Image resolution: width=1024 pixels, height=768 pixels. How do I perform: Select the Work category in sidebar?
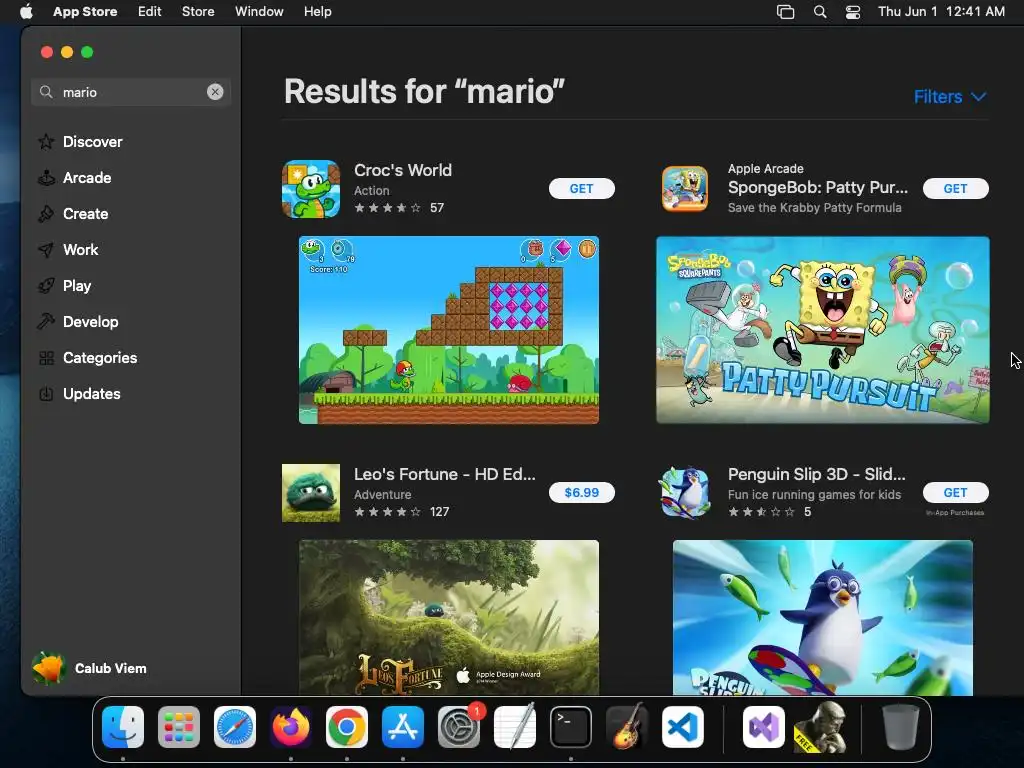tap(69, 249)
